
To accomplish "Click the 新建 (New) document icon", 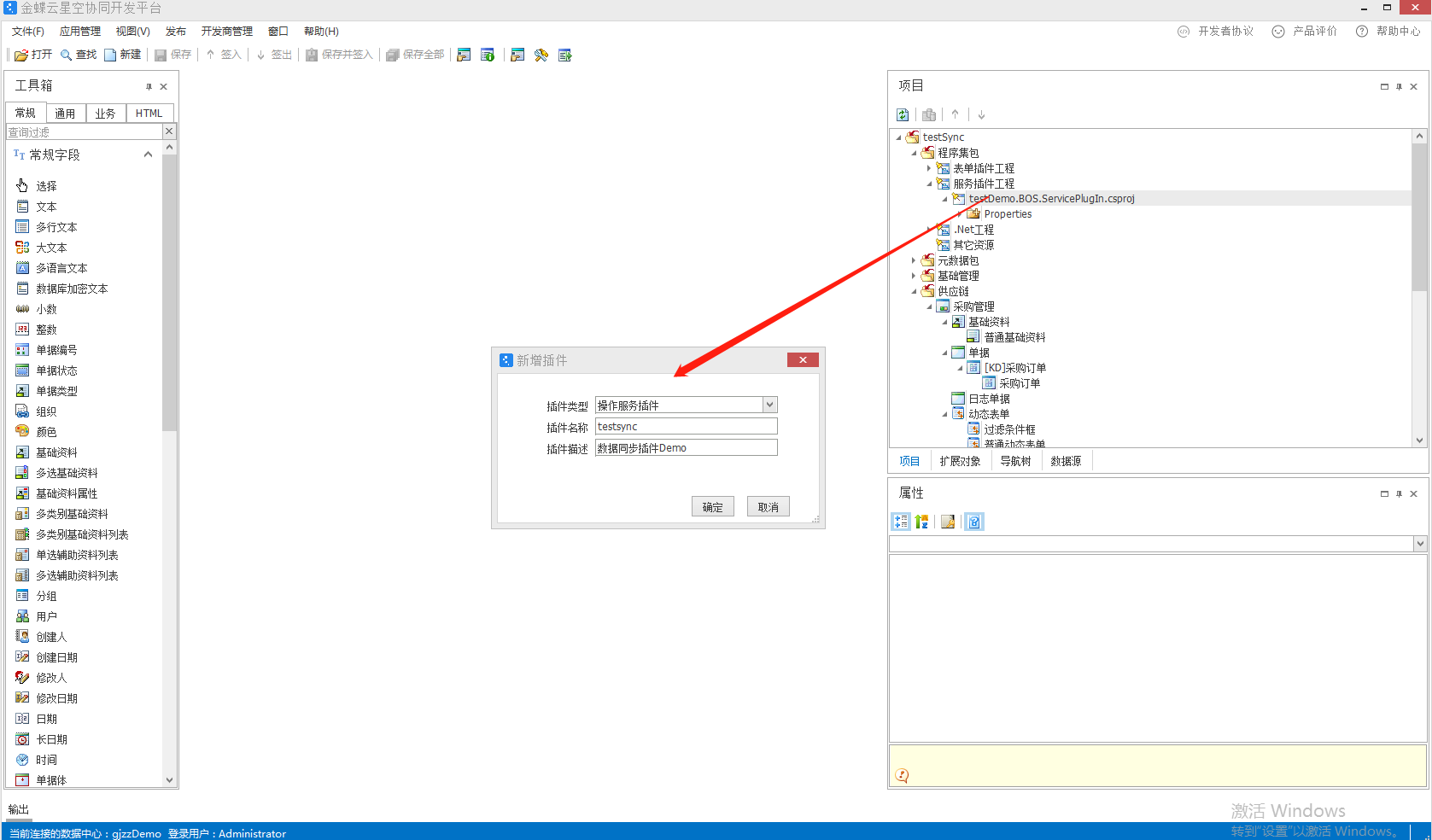I will point(110,55).
